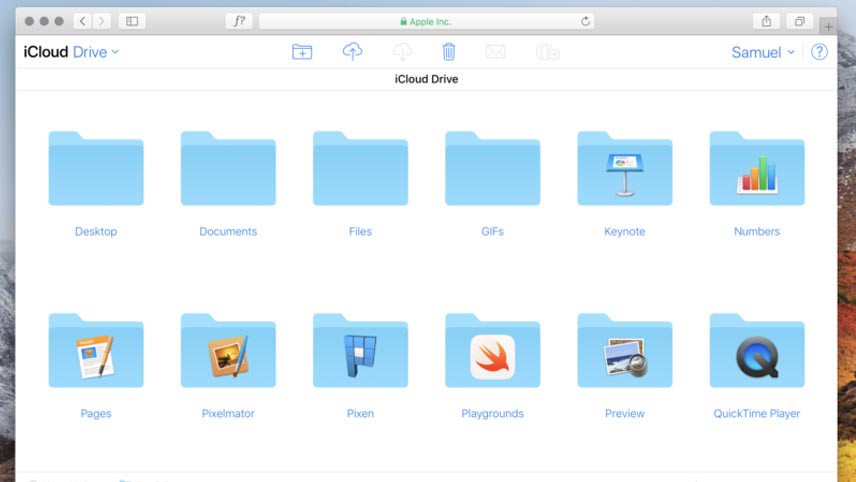Viewport: 856px width, 482px height.
Task: Open the QuickTime Player folder icon
Action: (x=757, y=350)
